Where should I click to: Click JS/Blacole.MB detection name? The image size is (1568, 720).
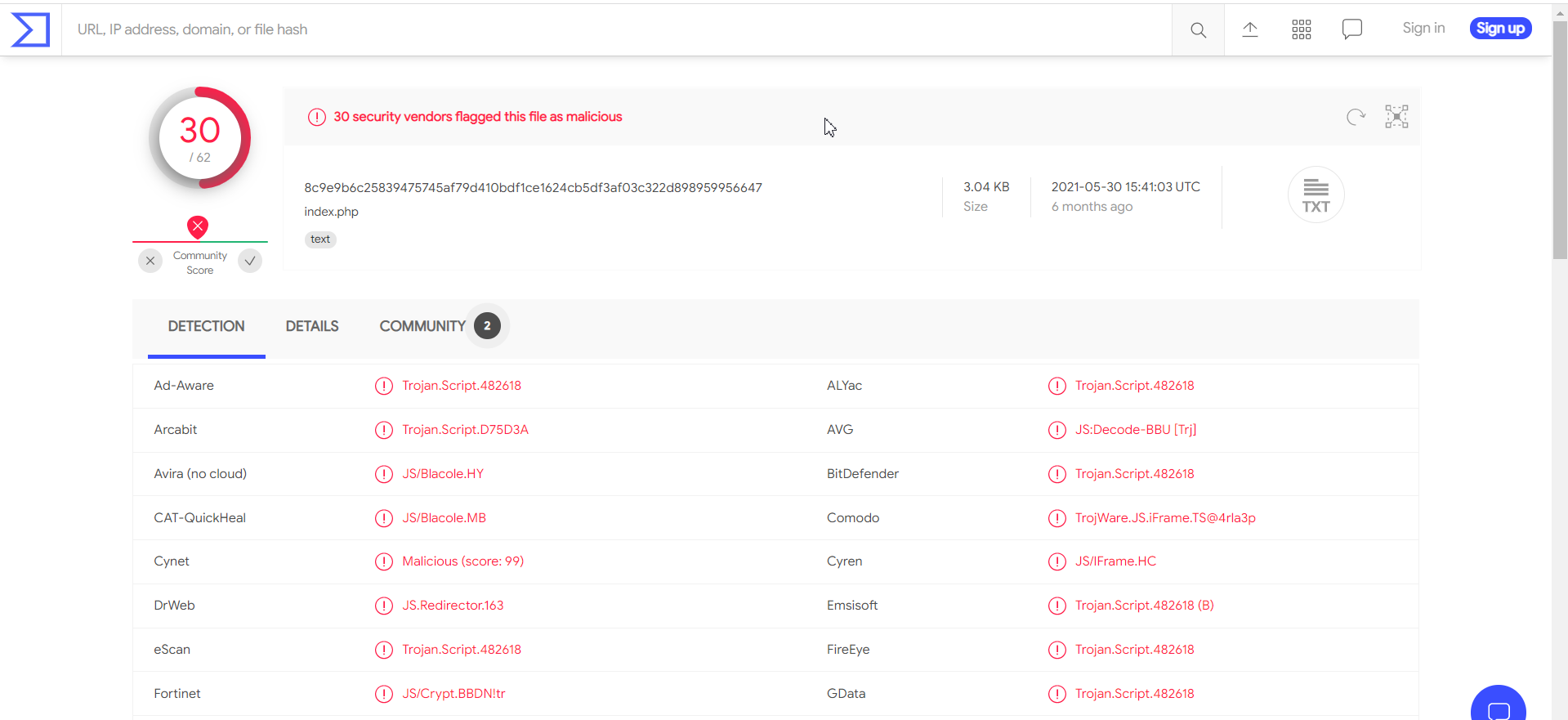click(444, 518)
